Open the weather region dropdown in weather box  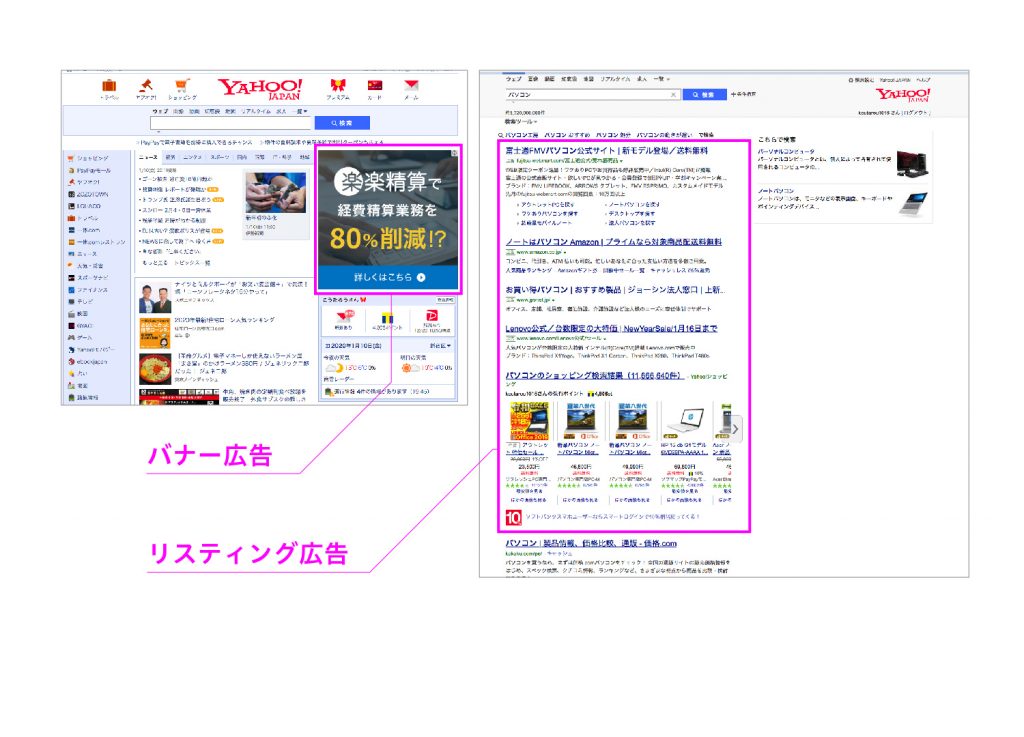(440, 346)
